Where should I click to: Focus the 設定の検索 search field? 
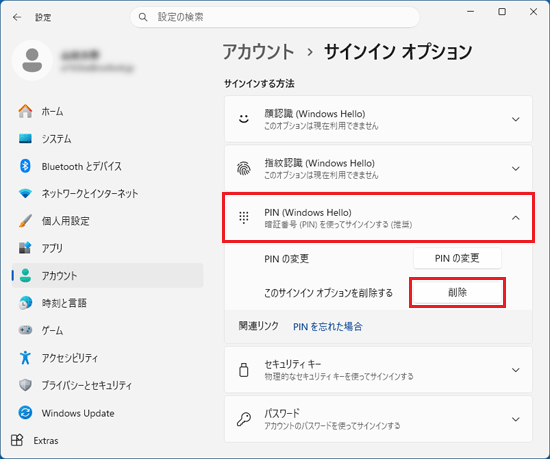pos(275,17)
